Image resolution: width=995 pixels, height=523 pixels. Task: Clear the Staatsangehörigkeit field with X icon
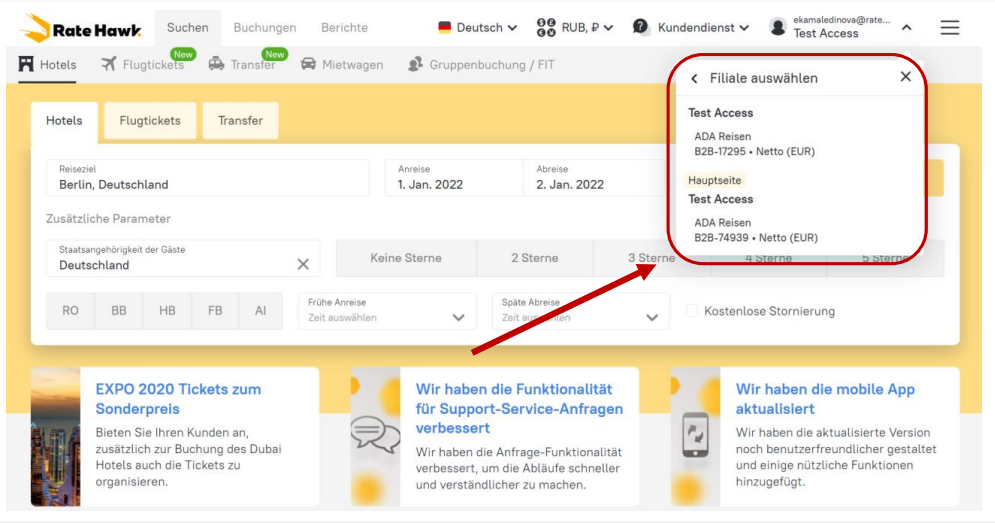[x=303, y=265]
